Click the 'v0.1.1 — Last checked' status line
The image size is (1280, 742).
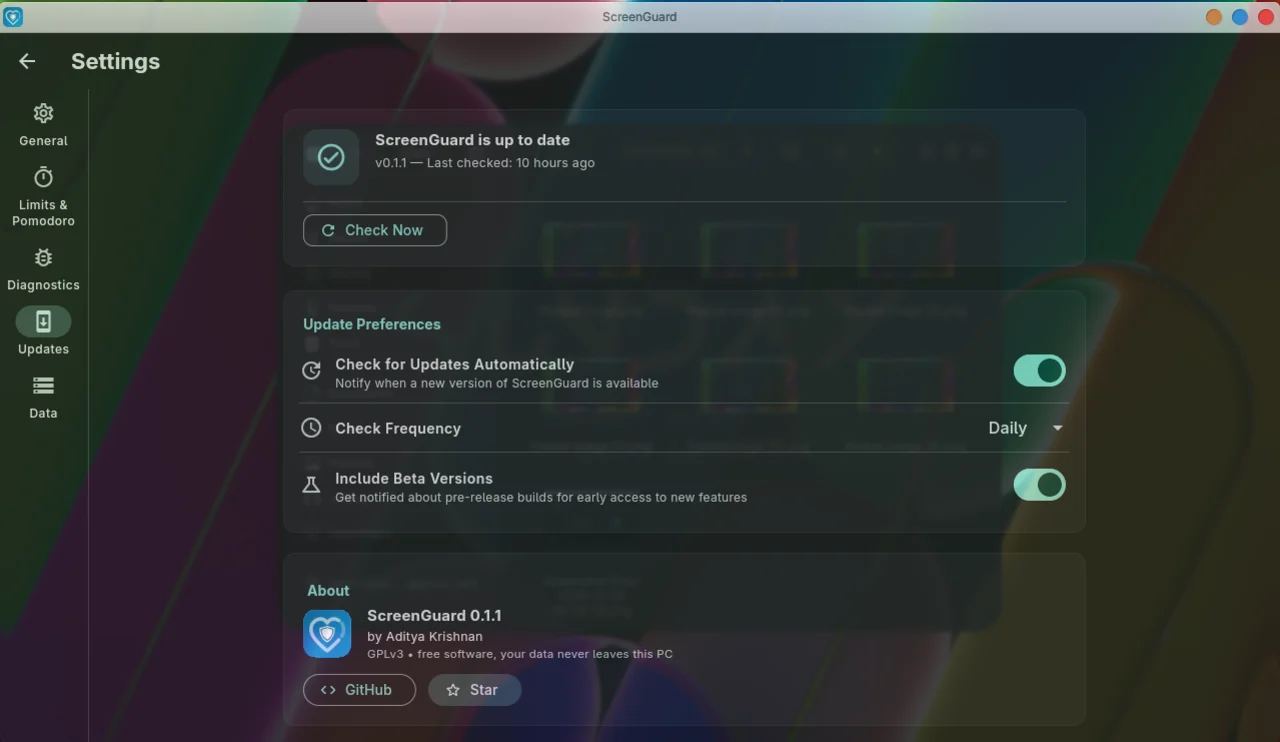point(485,163)
